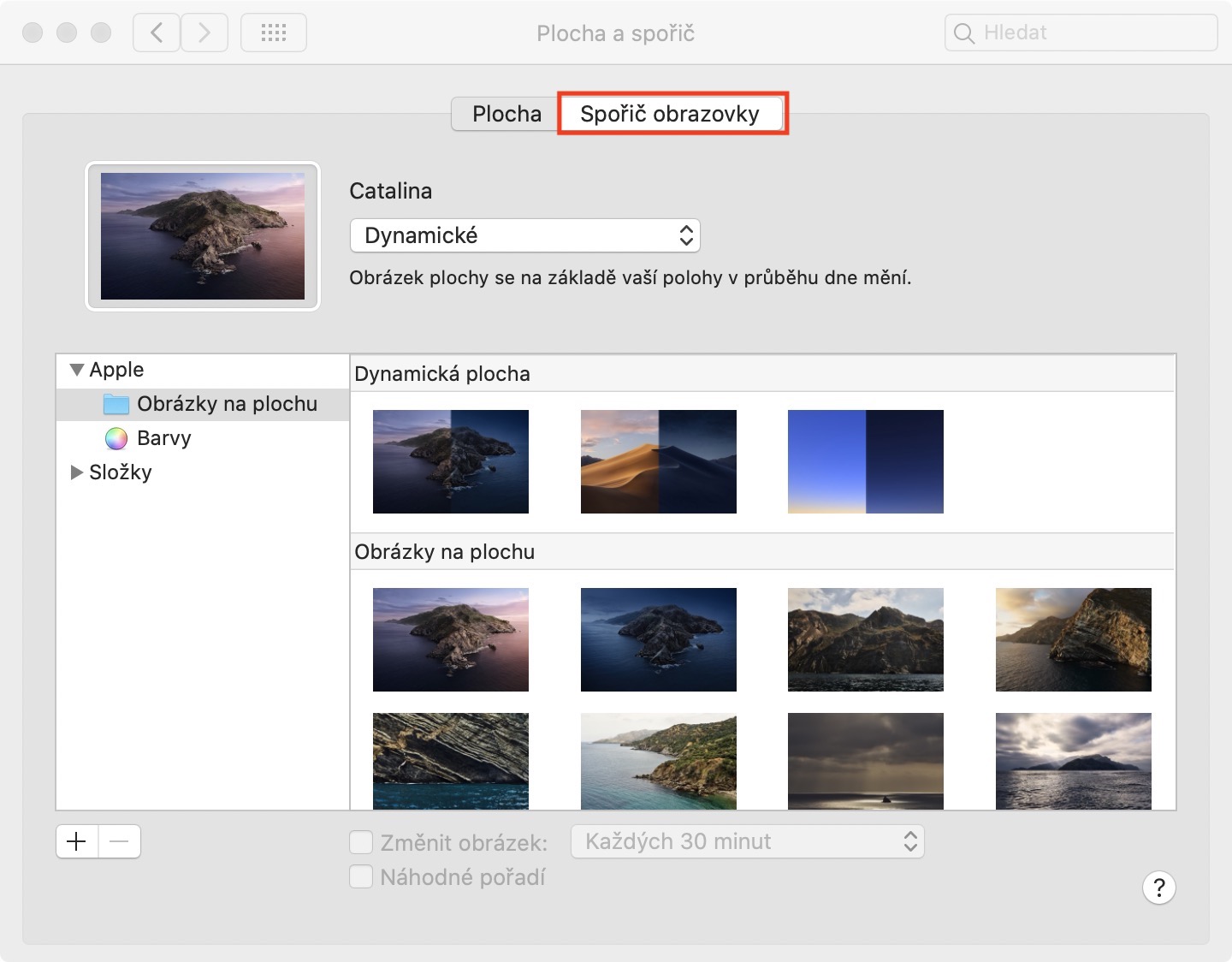The image size is (1232, 962).
Task: Click the plus button to add folder
Action: (77, 841)
